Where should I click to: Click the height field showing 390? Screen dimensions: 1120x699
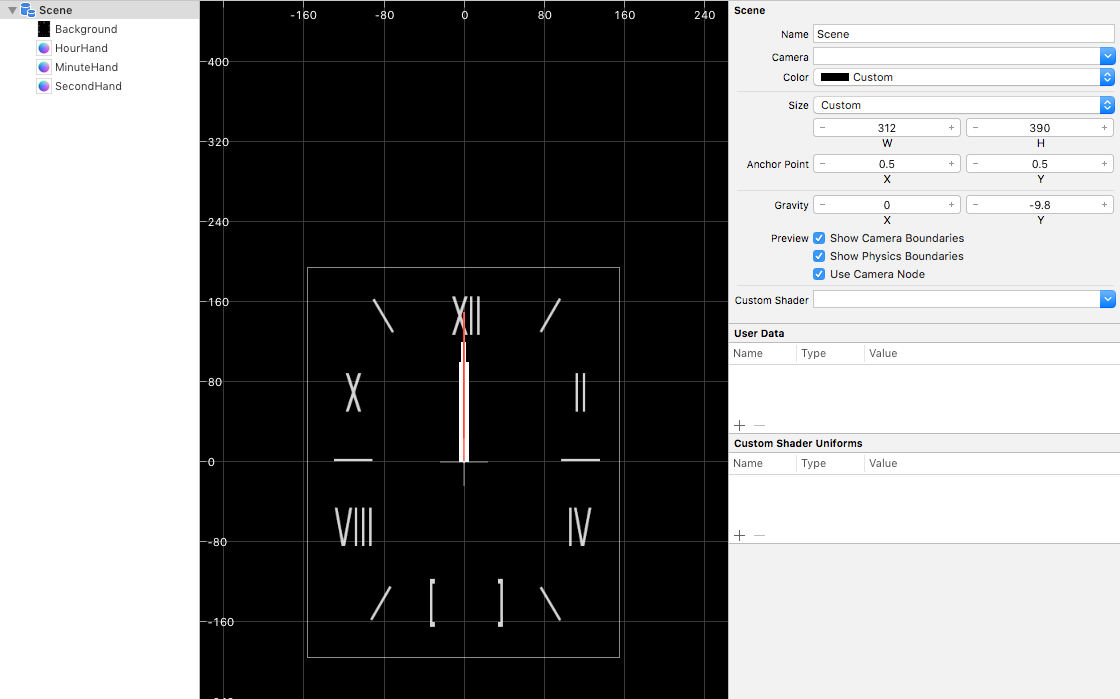[x=1039, y=128]
